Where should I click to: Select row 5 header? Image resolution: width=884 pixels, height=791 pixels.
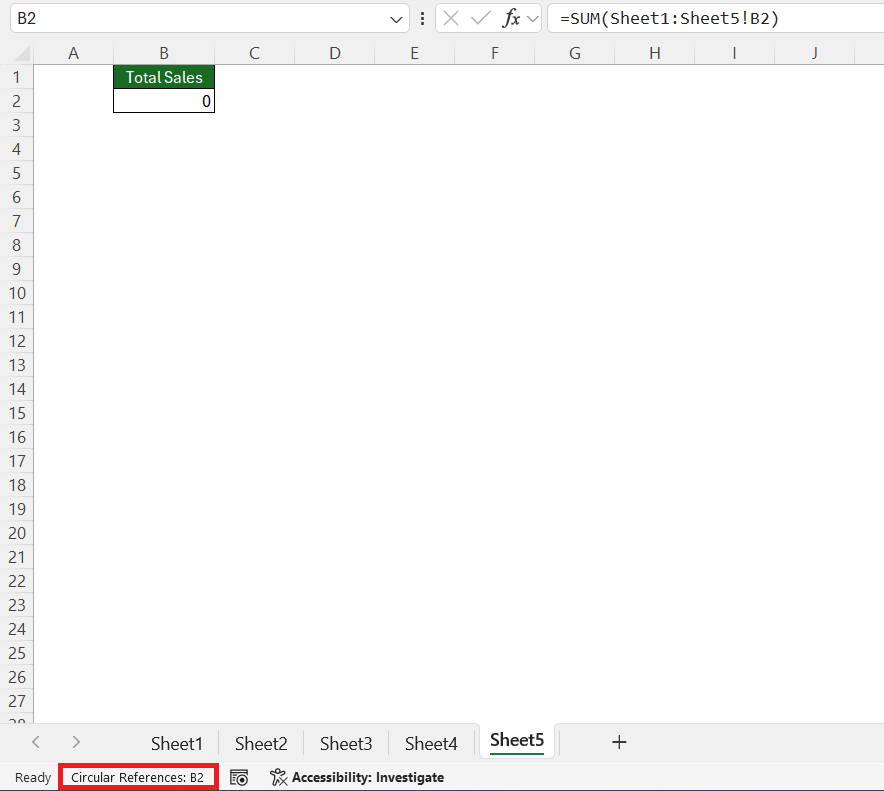17,173
